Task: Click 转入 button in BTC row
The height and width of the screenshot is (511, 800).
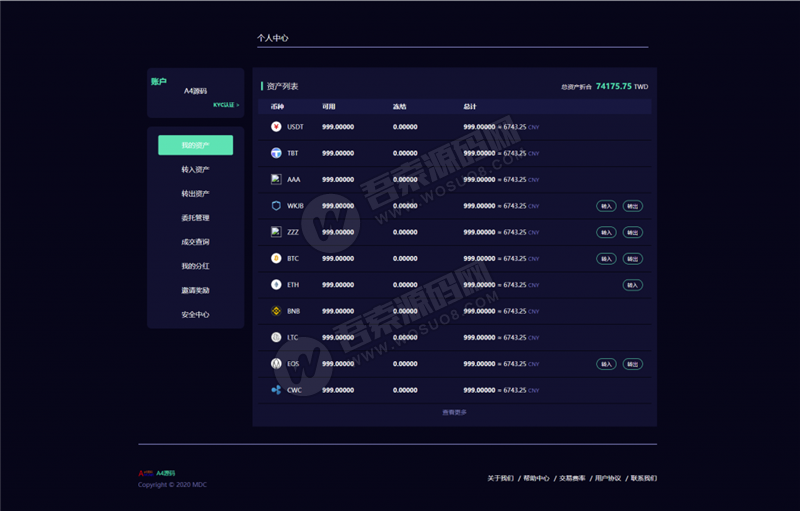Action: click(606, 259)
